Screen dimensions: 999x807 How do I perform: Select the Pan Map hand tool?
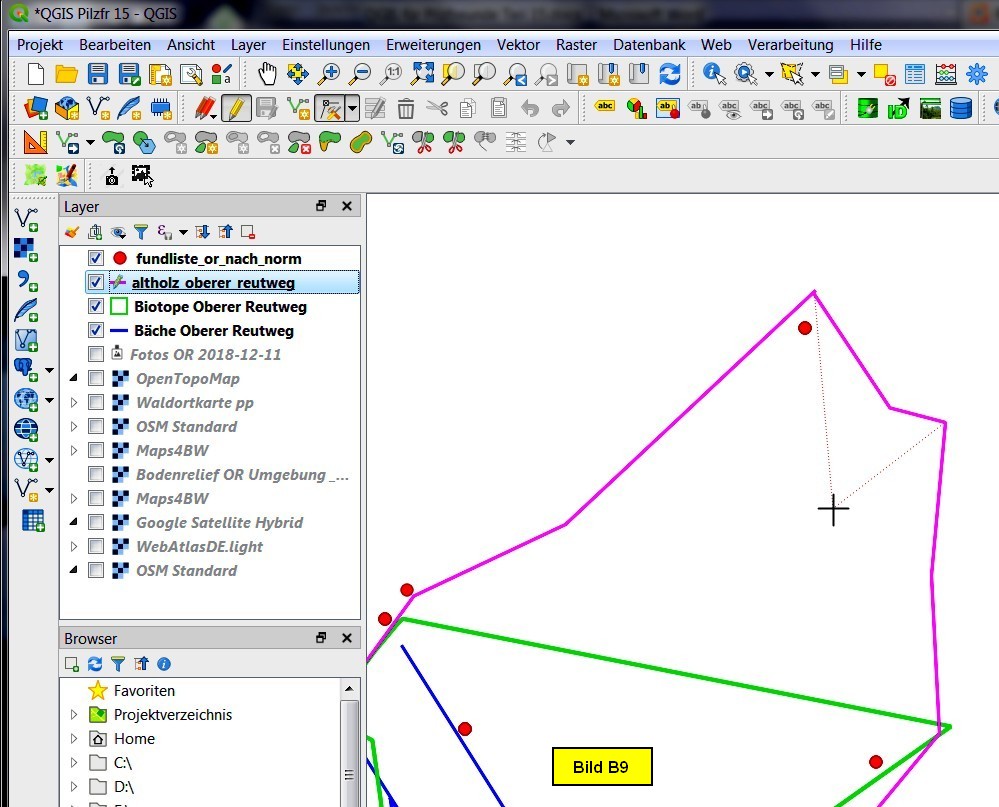[267, 74]
